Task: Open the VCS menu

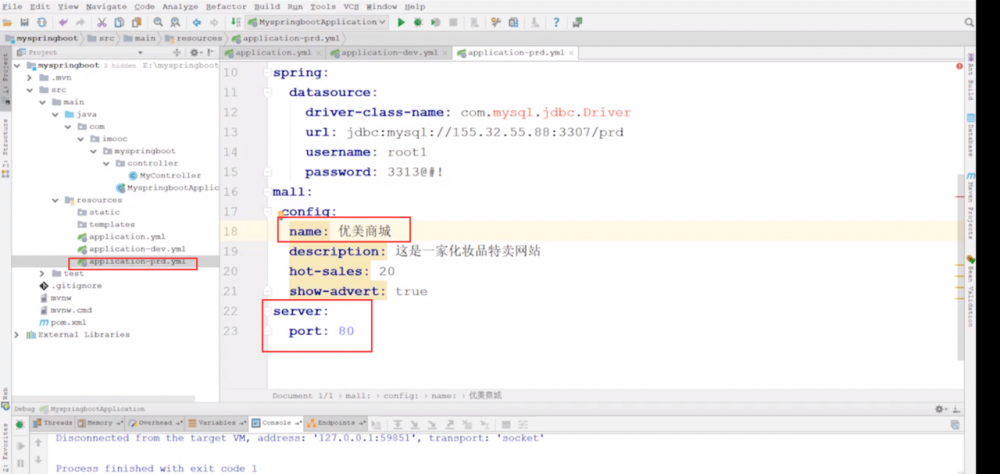Action: pyautogui.click(x=351, y=6)
